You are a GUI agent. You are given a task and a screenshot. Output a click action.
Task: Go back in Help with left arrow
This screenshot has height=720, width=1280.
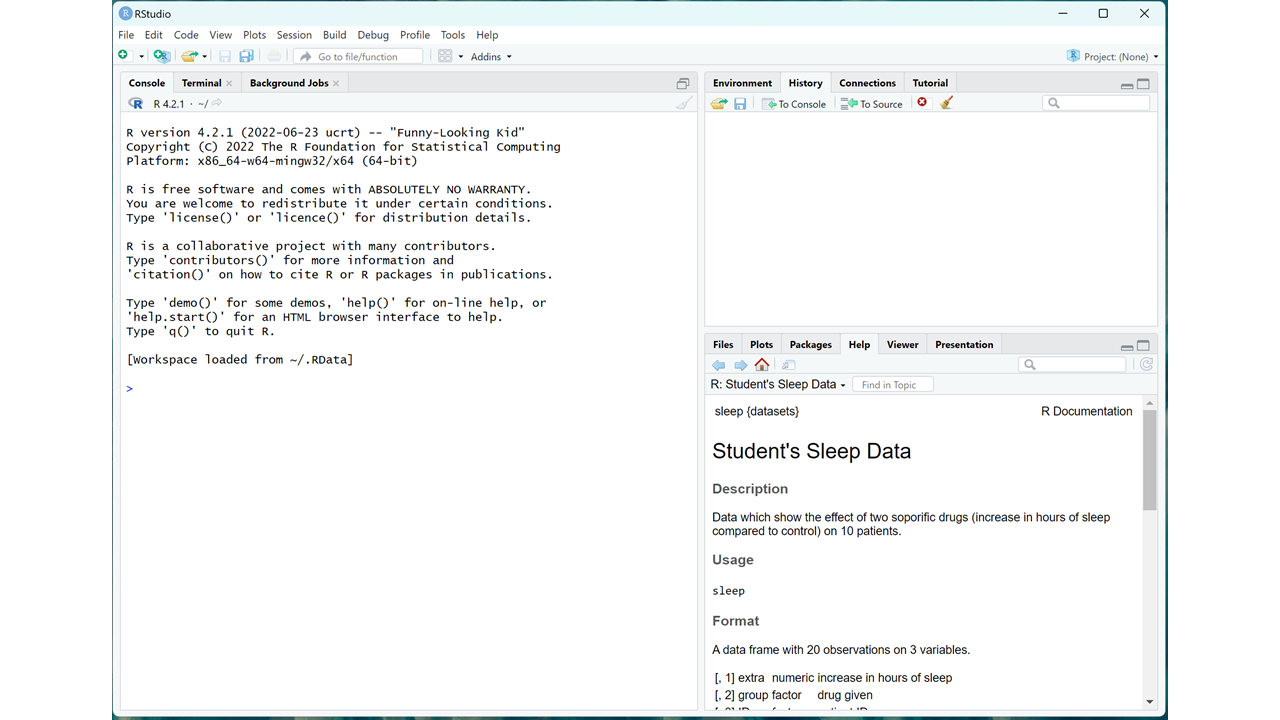(718, 365)
